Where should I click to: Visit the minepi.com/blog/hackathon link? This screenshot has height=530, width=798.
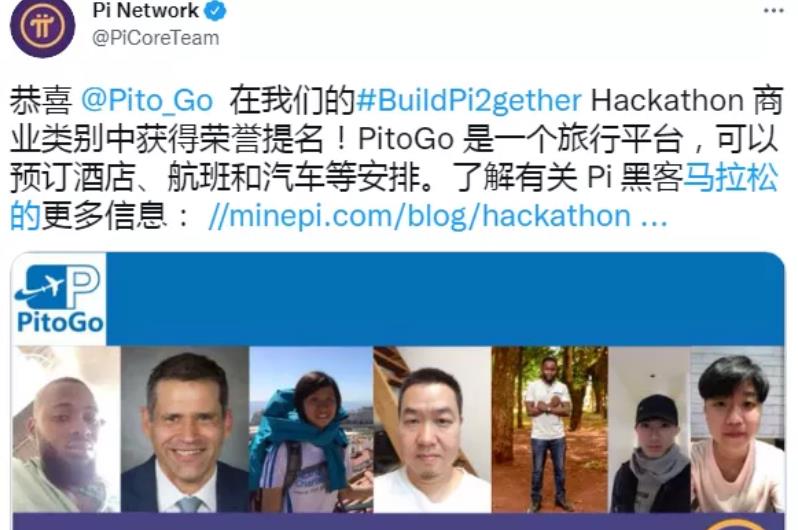coord(438,216)
